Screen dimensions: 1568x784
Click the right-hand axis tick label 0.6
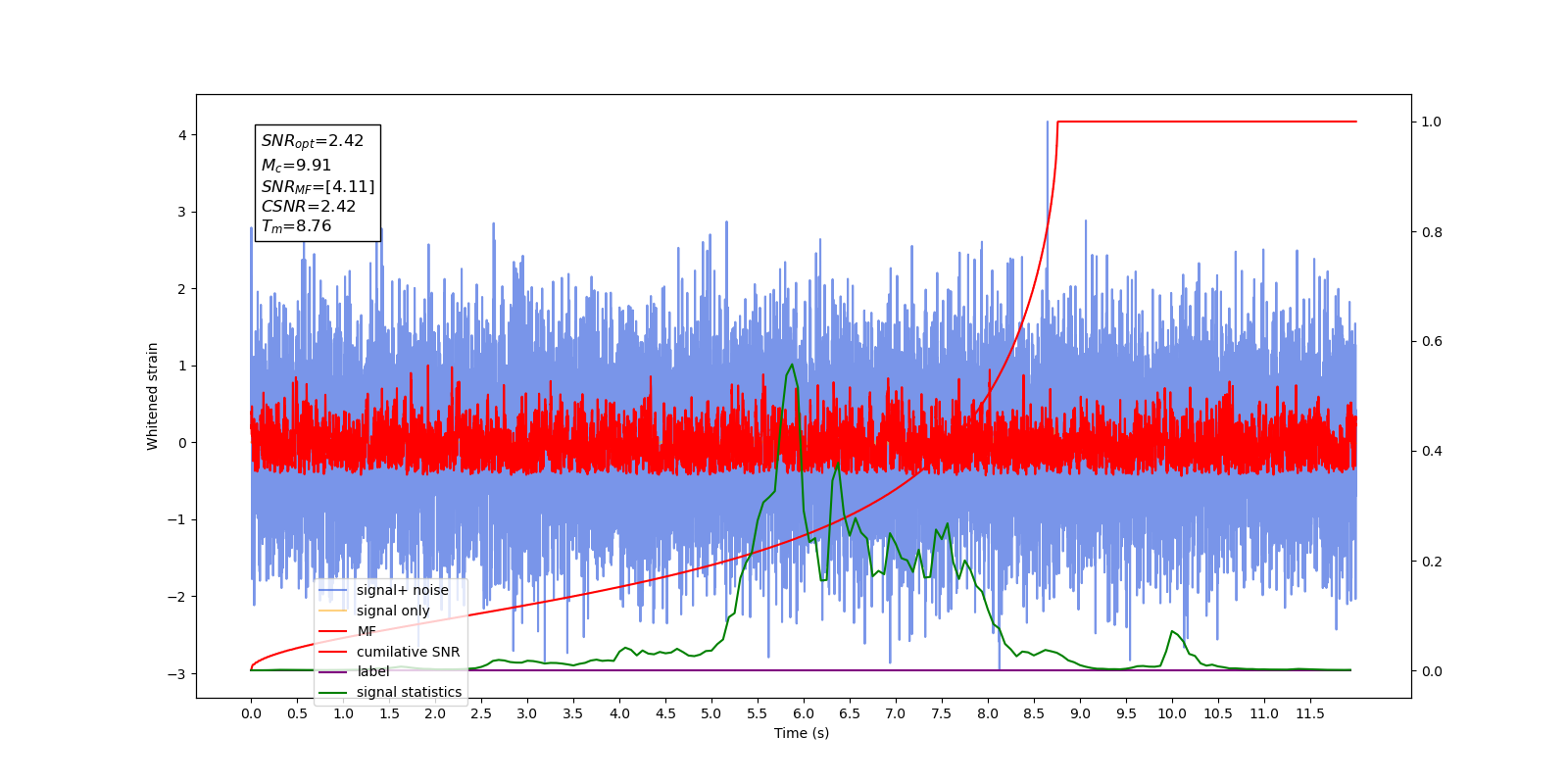click(1432, 342)
